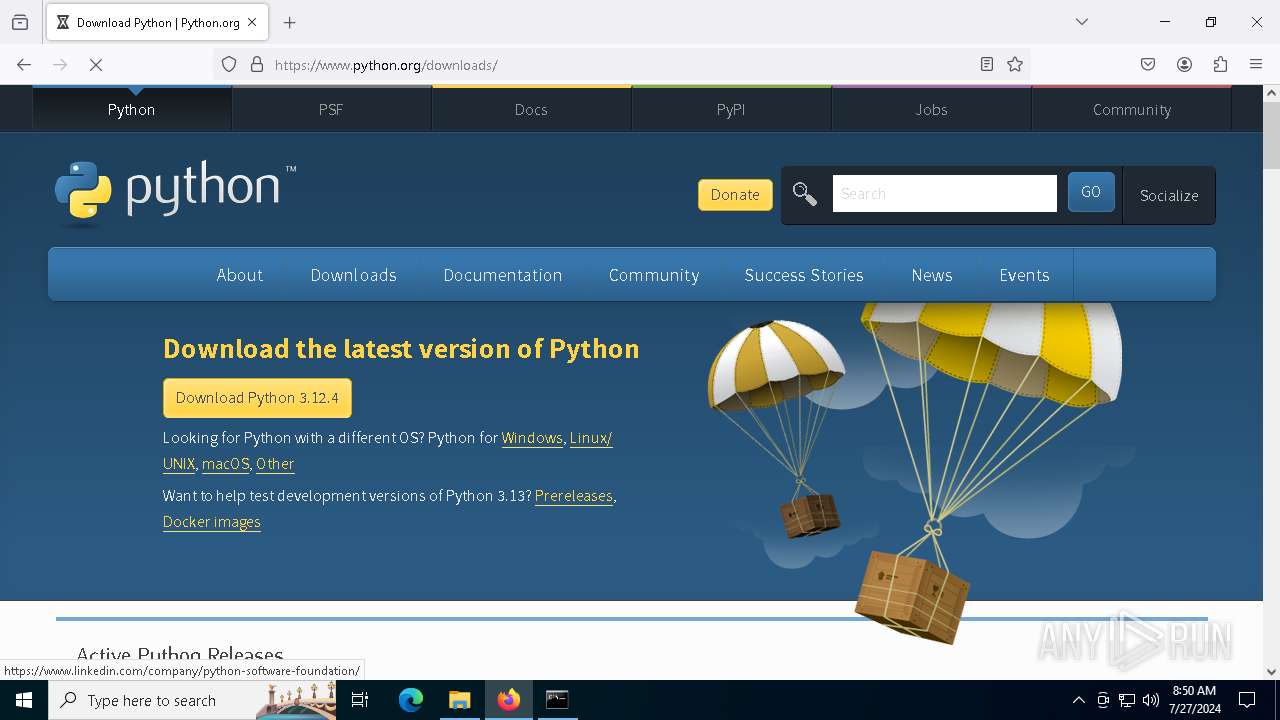Viewport: 1280px width, 720px height.
Task: Open the Docker images link
Action: pyautogui.click(x=212, y=522)
